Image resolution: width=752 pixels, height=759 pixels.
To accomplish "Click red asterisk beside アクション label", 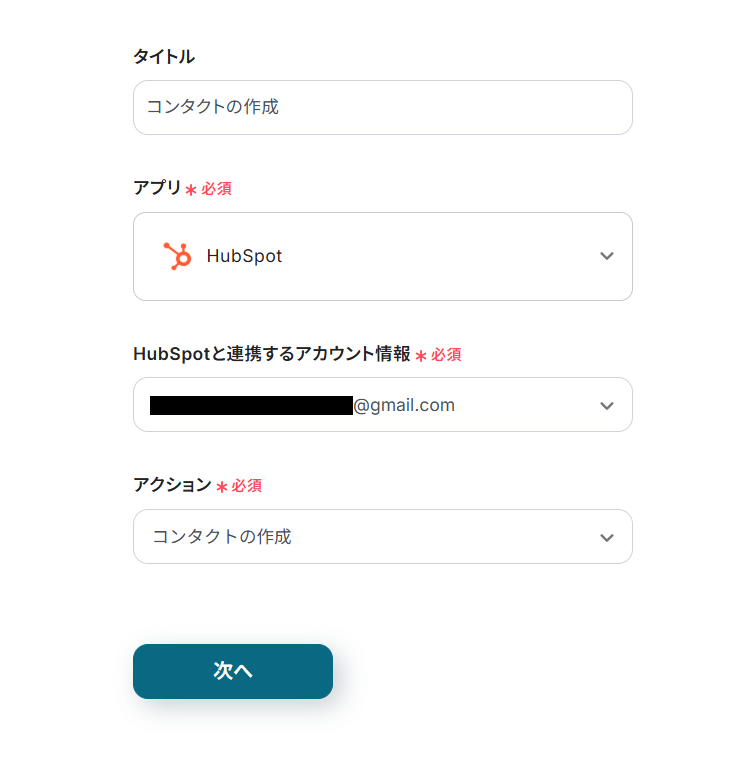I will tap(221, 487).
